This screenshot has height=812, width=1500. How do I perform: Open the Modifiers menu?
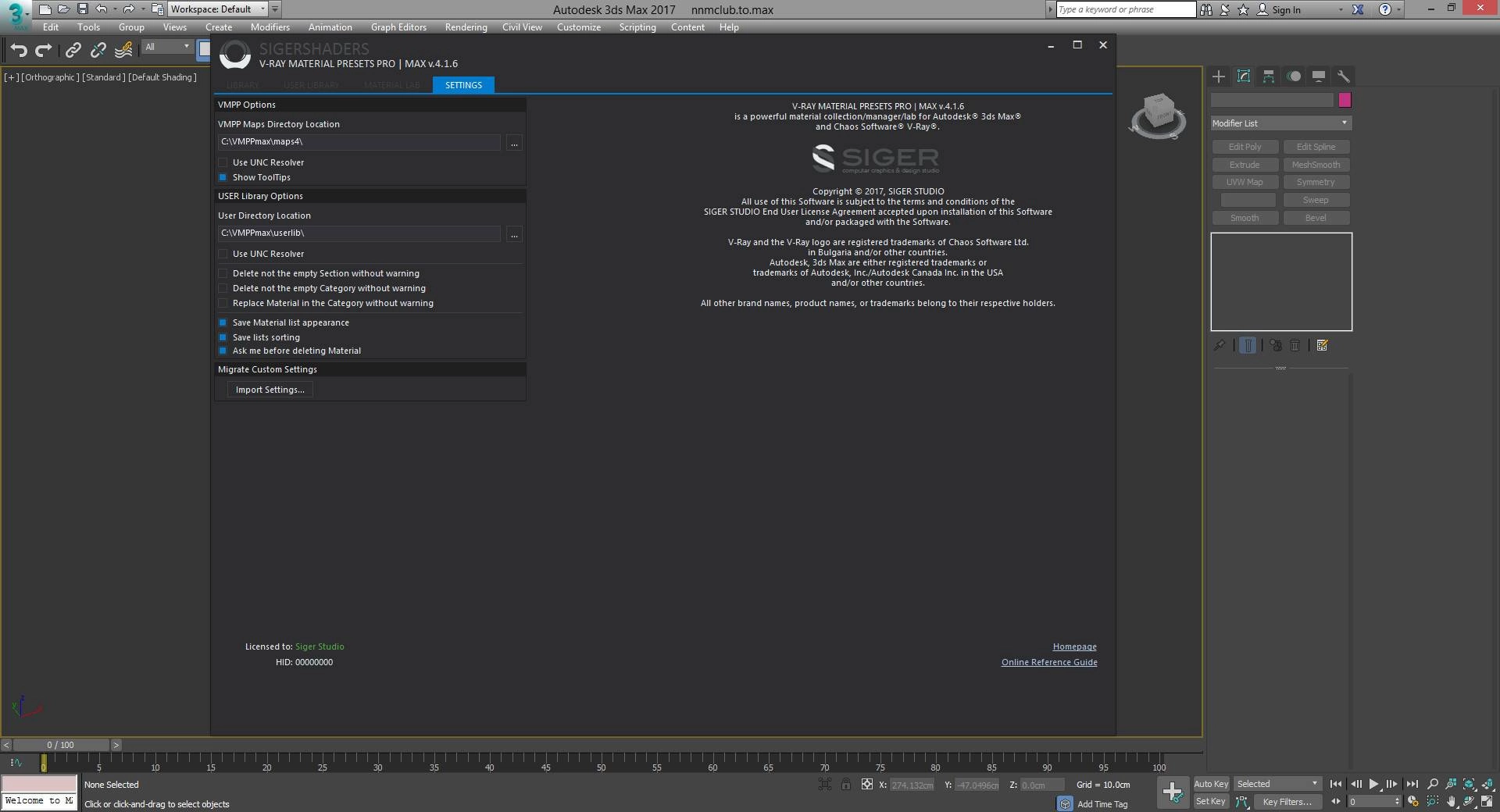(x=270, y=27)
